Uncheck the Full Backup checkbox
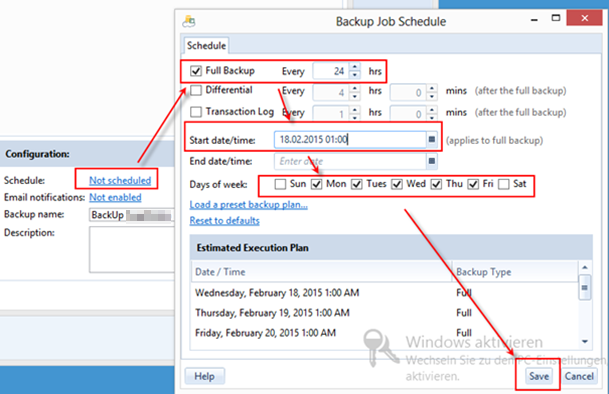The width and height of the screenshot is (609, 394). pyautogui.click(x=196, y=71)
